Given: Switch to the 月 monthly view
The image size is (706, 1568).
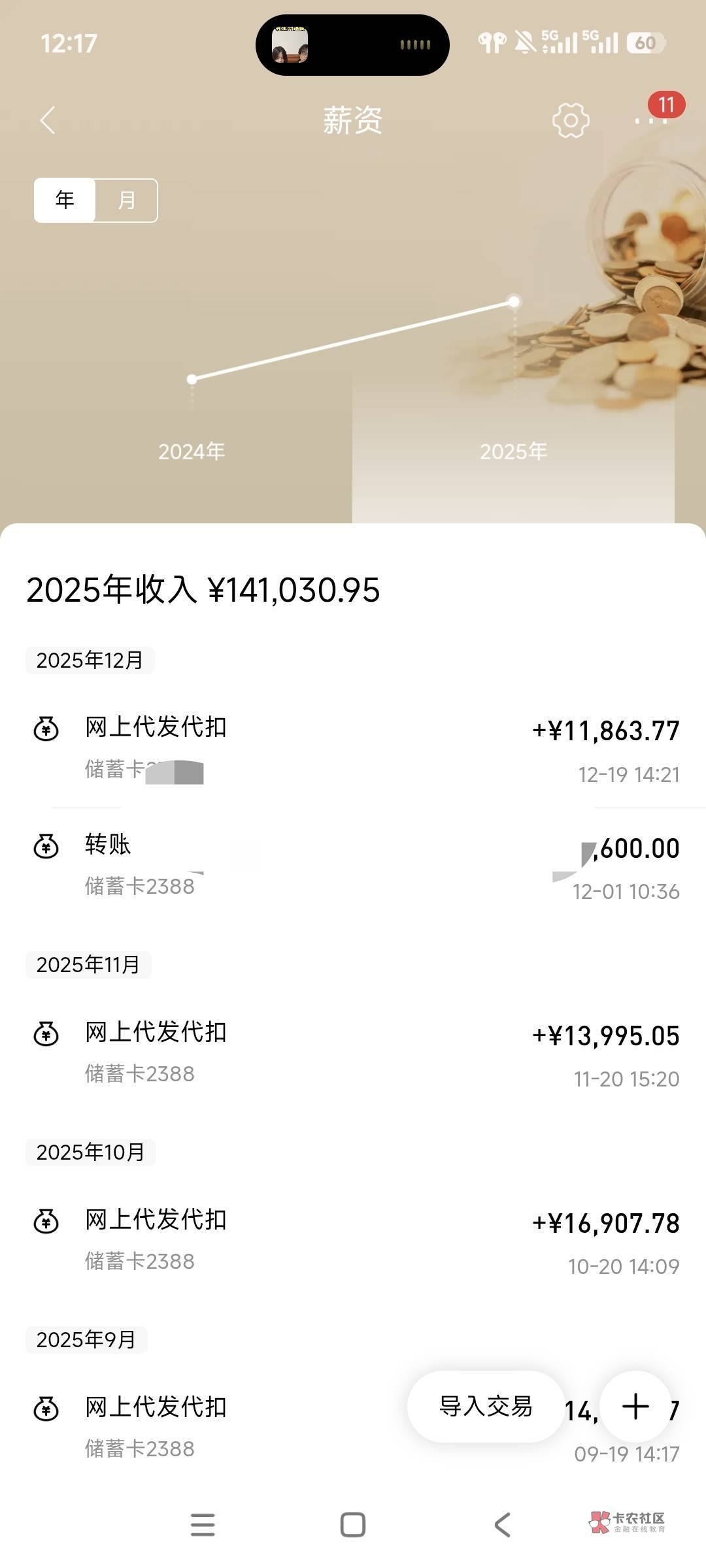Looking at the screenshot, I should (x=127, y=200).
